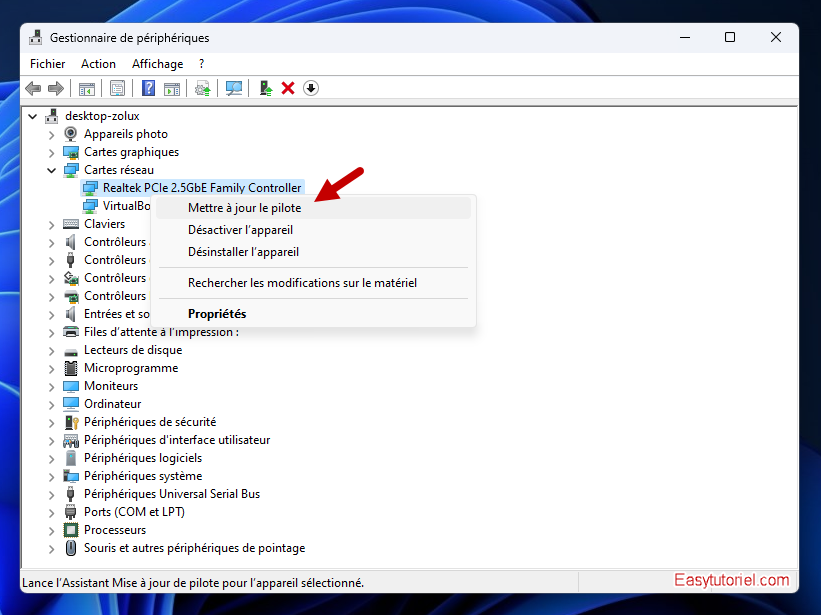This screenshot has height=615, width=821.
Task: Close the Gestionnaire de périphériques window
Action: pos(776,37)
